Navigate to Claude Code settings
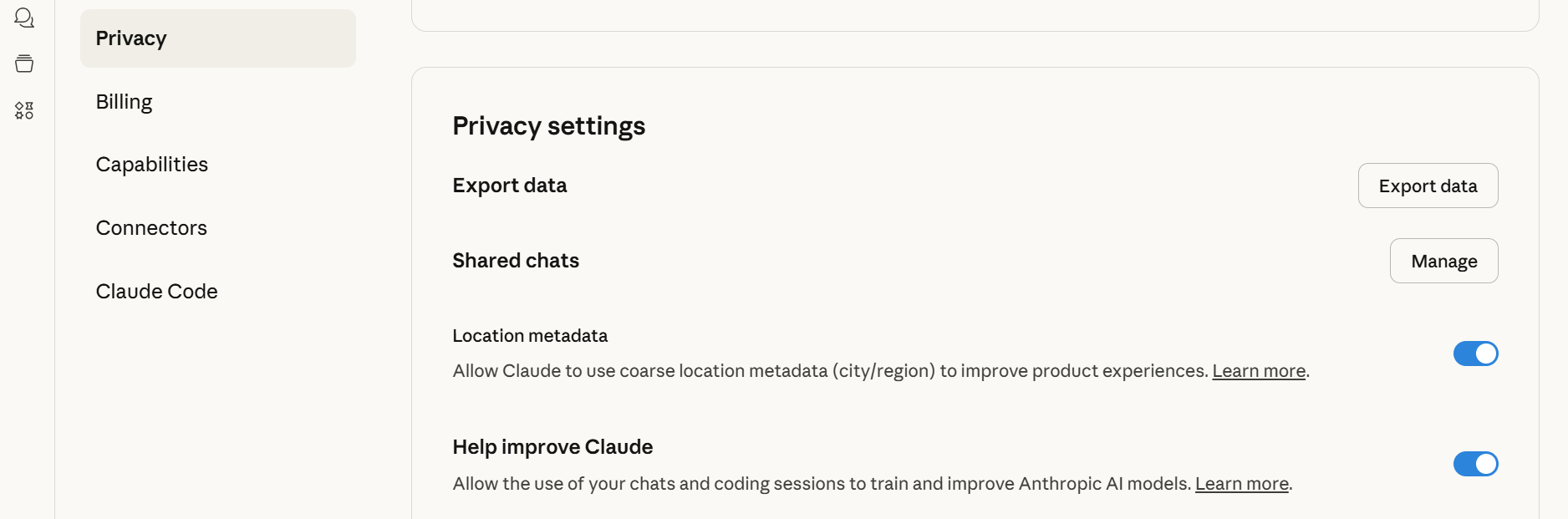The width and height of the screenshot is (1568, 519). (x=156, y=291)
